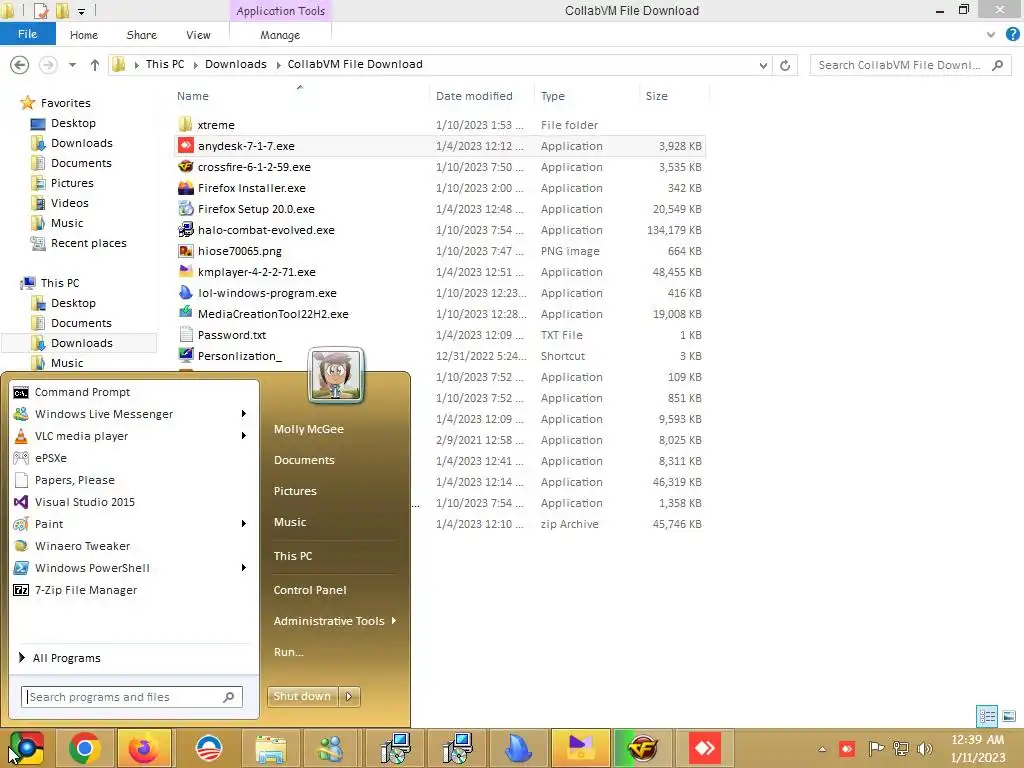Open shut down options arrow
1024x768 pixels.
point(349,696)
